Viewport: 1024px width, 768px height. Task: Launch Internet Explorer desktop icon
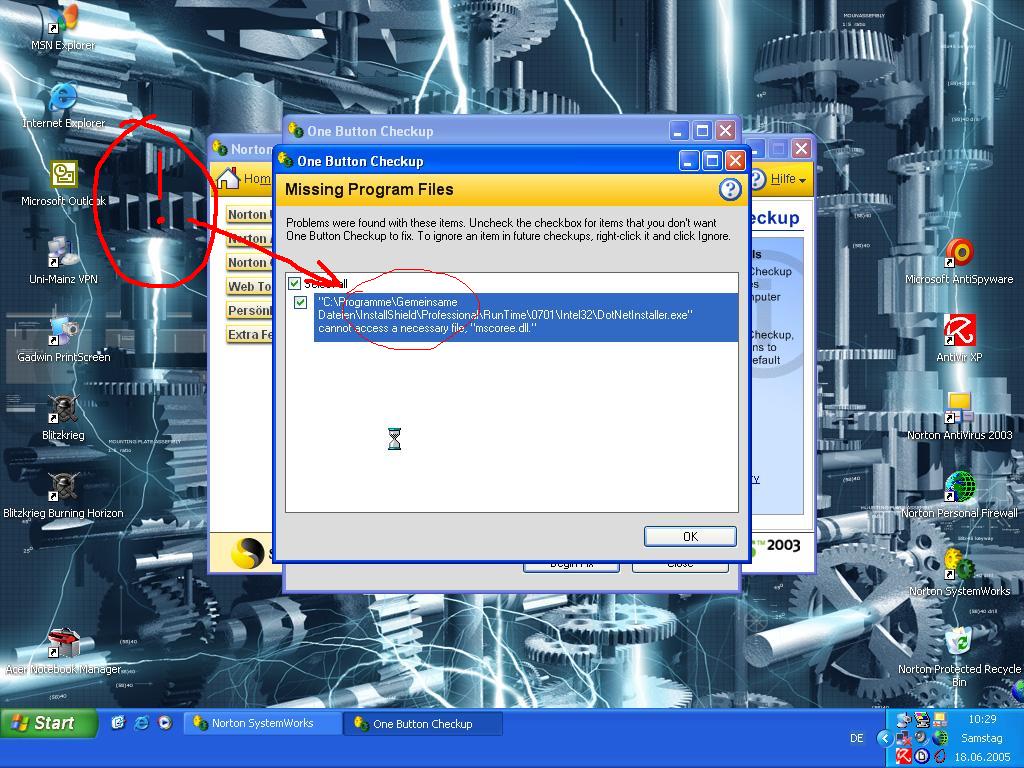coord(63,106)
